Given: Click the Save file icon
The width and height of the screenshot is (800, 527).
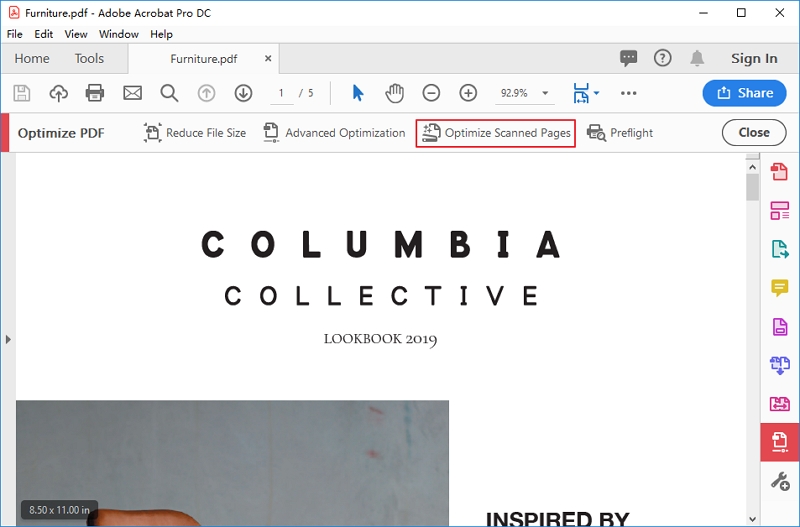Looking at the screenshot, I should coord(21,93).
